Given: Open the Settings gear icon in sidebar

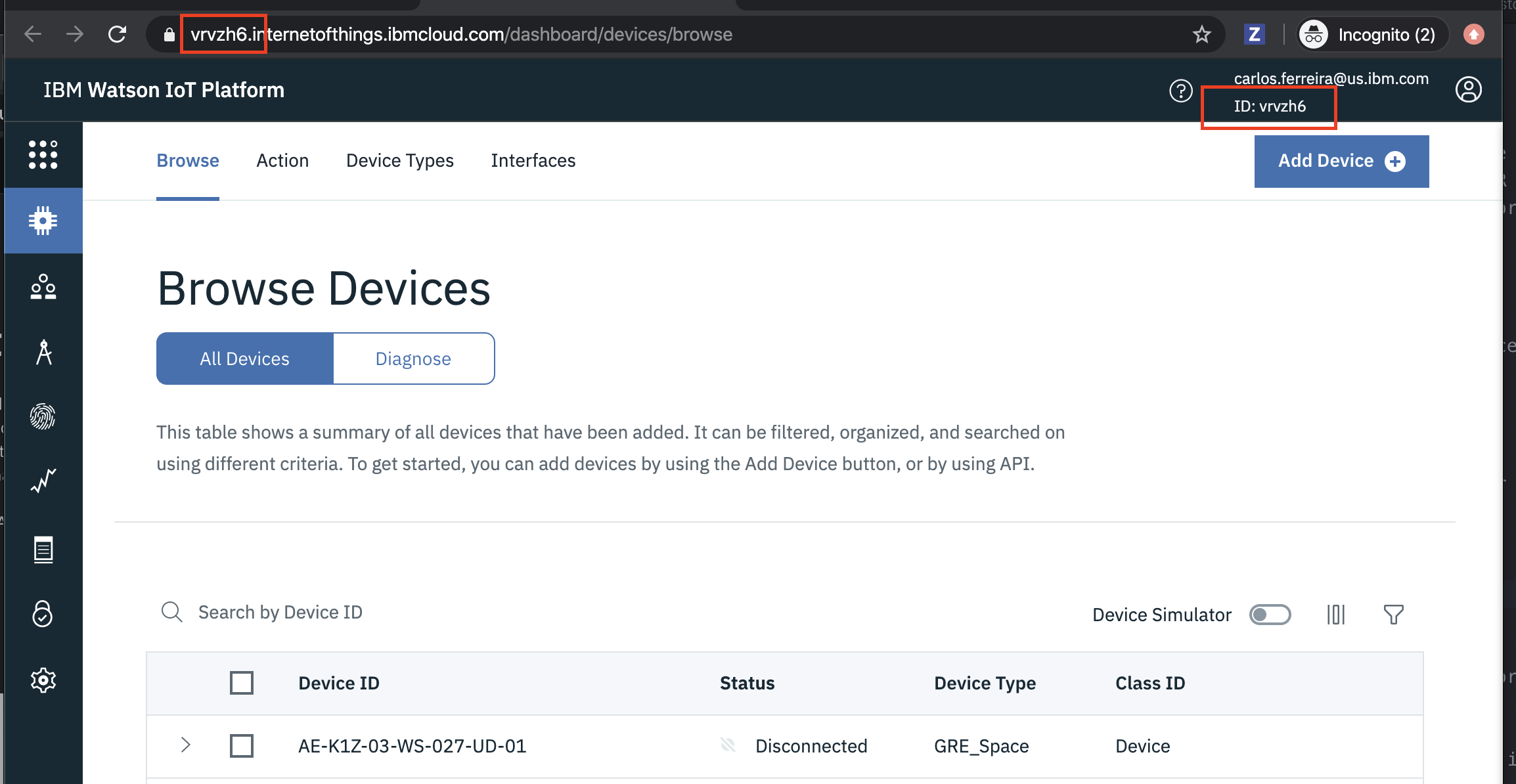Looking at the screenshot, I should coord(43,680).
